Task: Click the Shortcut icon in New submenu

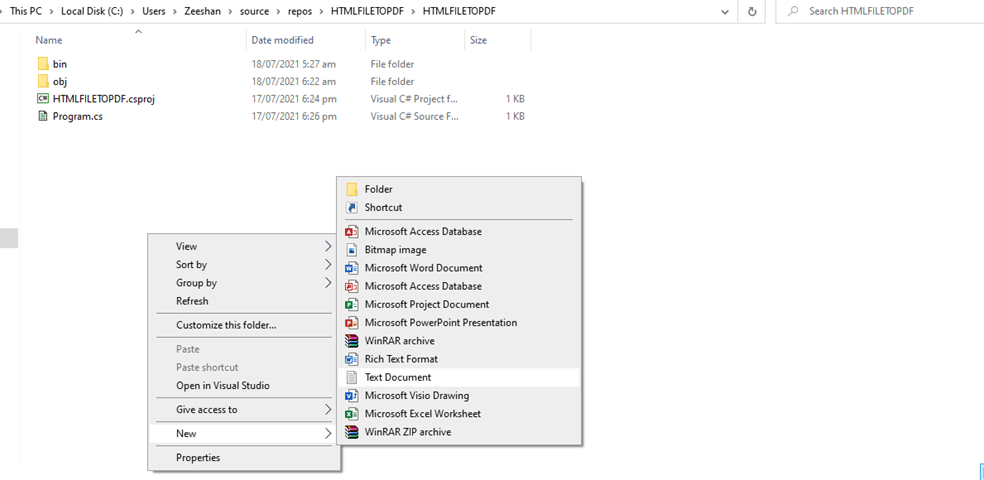Action: pos(352,207)
